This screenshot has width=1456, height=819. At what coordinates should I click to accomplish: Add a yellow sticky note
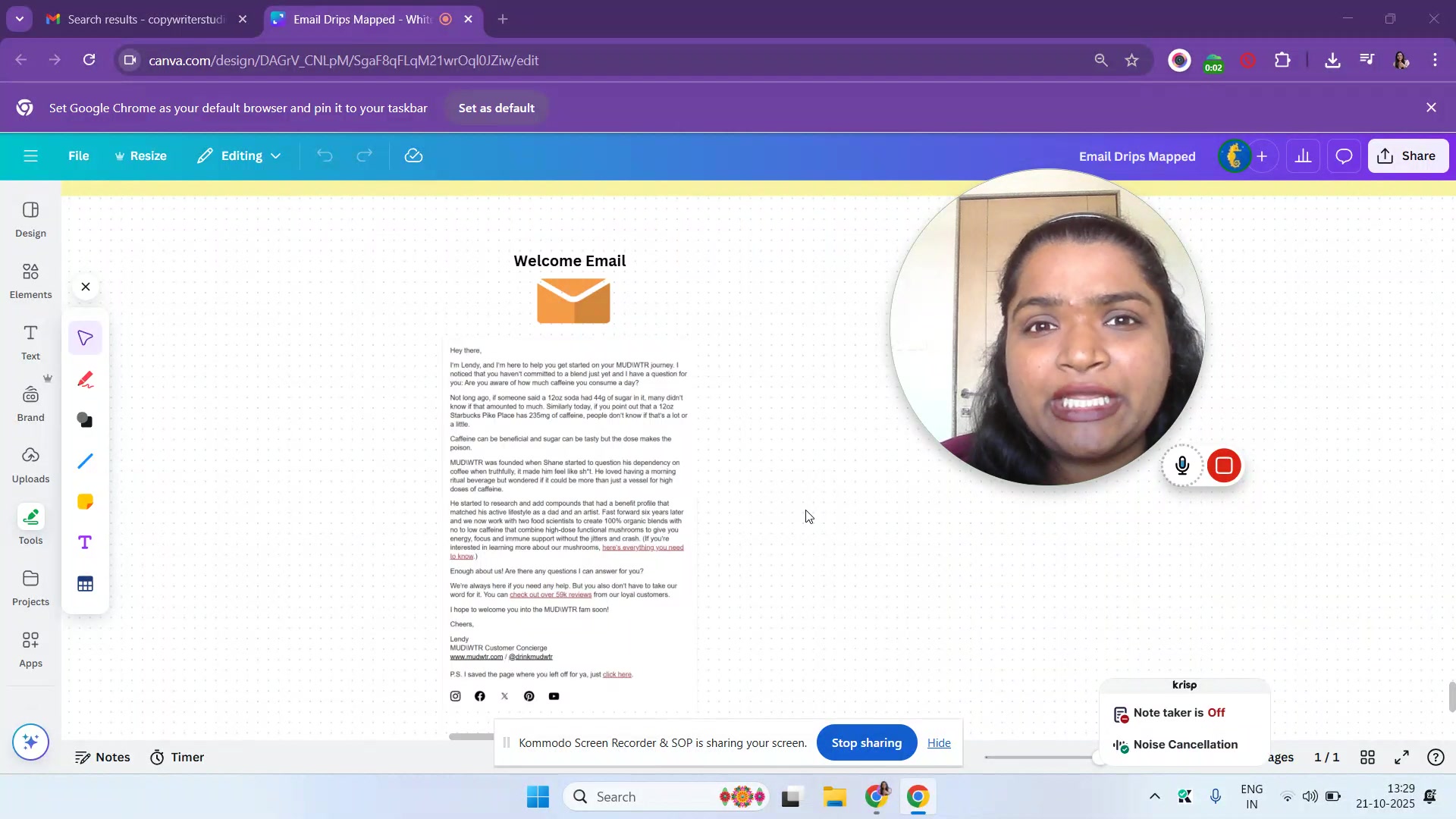[x=85, y=502]
